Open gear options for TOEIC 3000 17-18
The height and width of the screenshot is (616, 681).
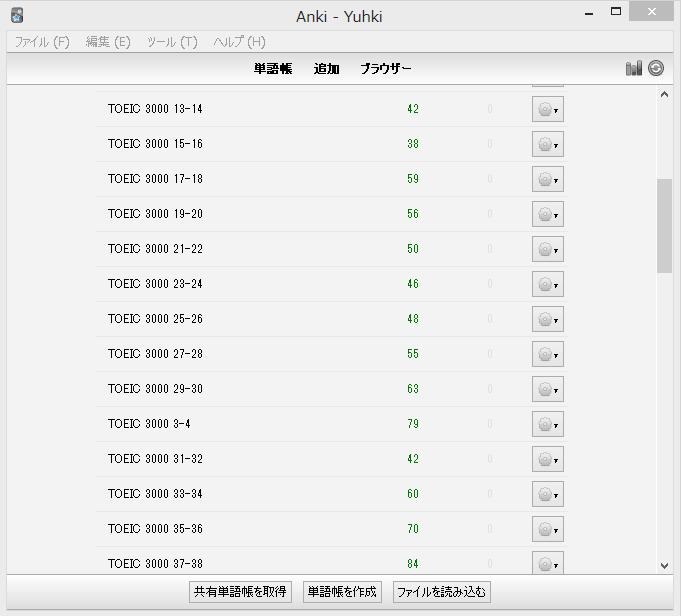coord(547,179)
